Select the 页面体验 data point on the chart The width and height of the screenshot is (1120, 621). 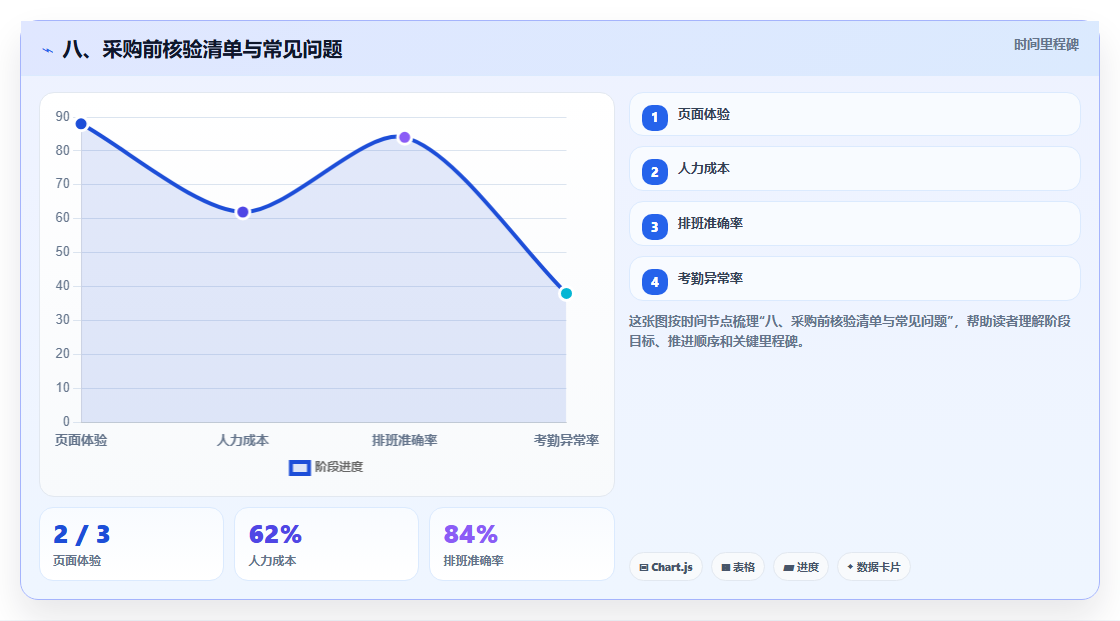click(81, 124)
